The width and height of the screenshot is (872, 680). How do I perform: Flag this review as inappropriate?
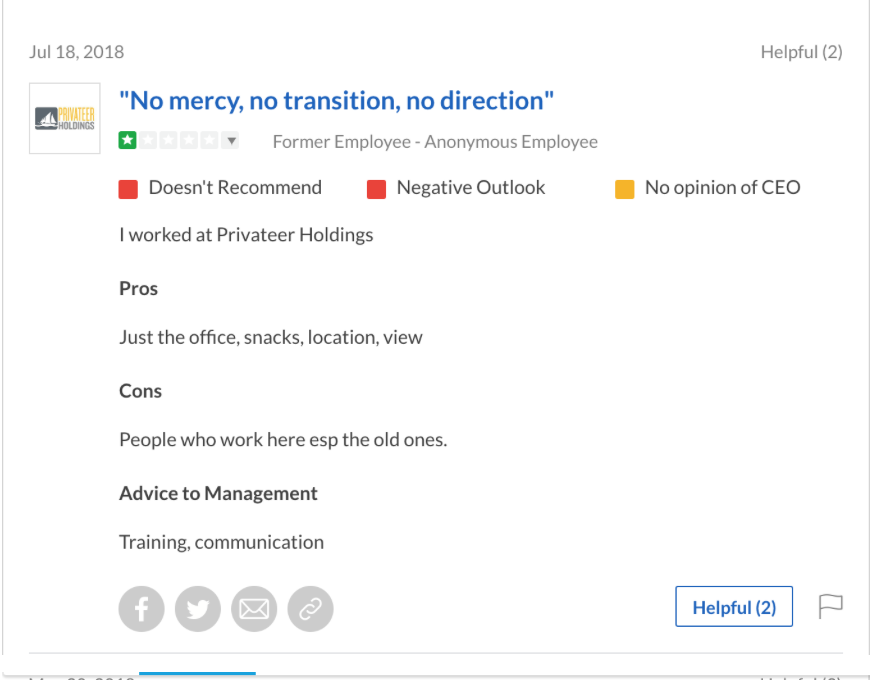tap(831, 606)
